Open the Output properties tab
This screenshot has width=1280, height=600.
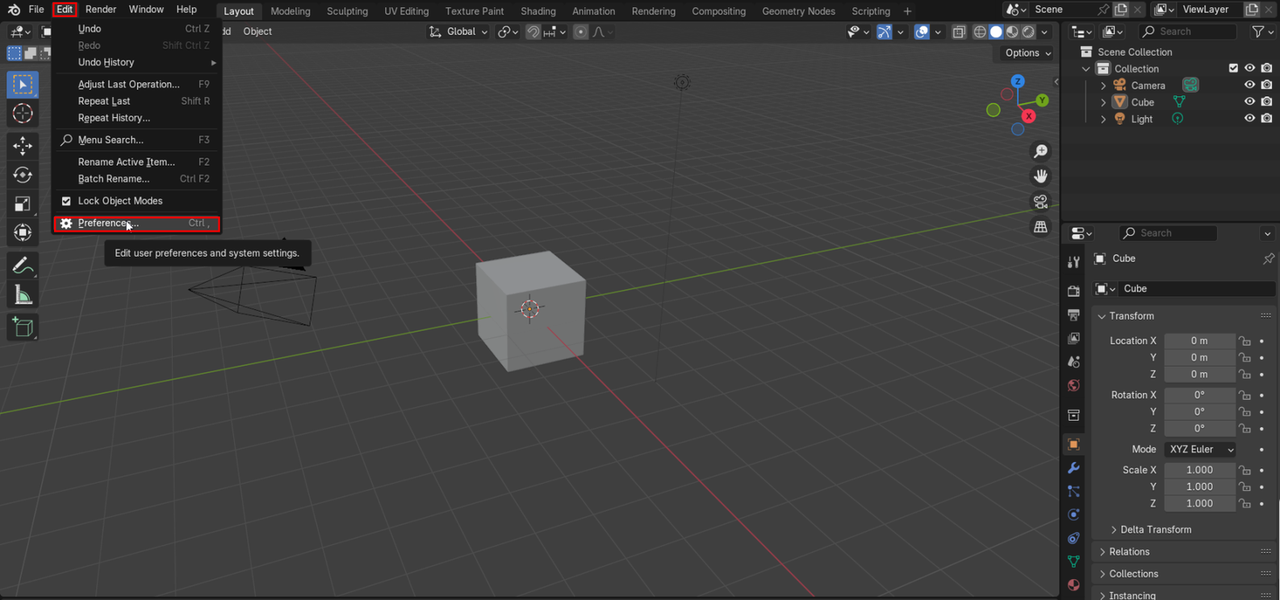[x=1074, y=315]
